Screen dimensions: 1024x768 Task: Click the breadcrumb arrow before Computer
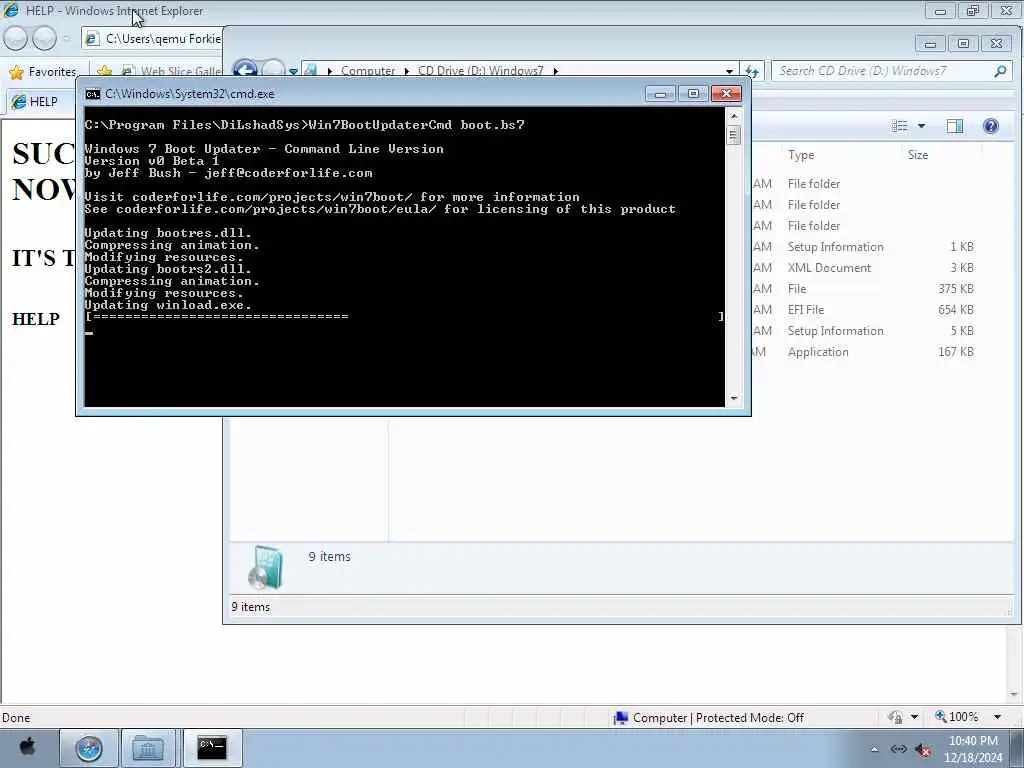pyautogui.click(x=330, y=71)
